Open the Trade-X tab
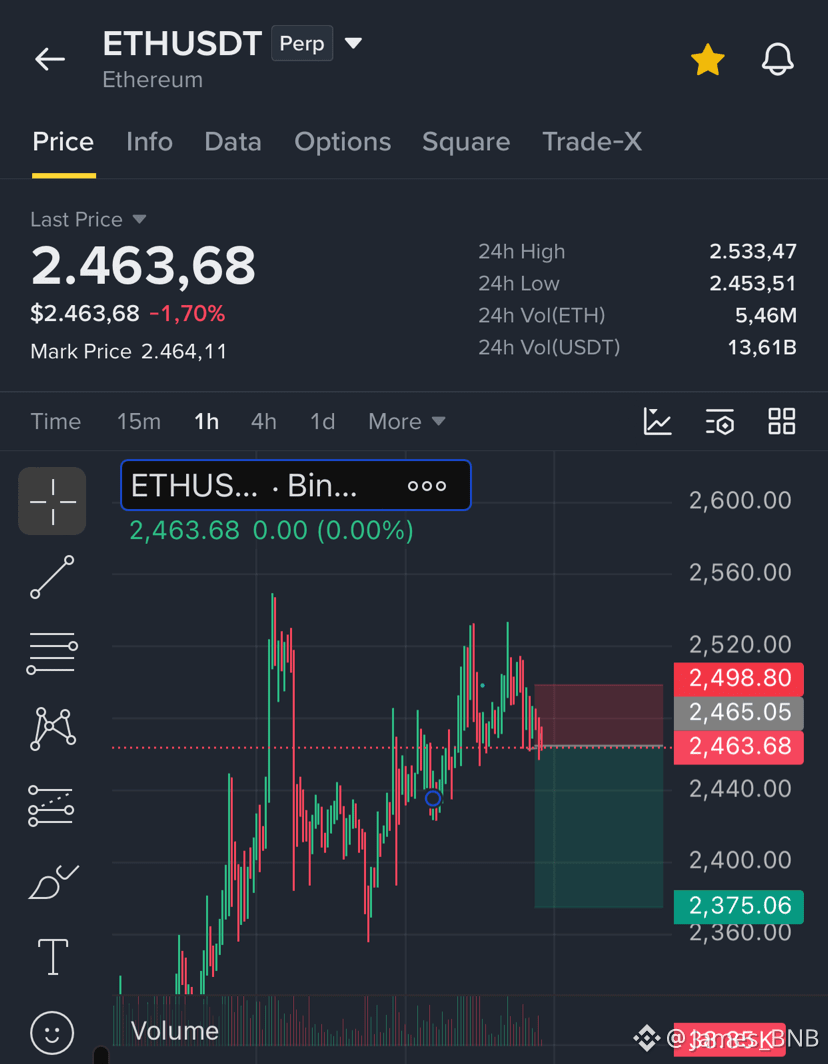 click(x=592, y=142)
